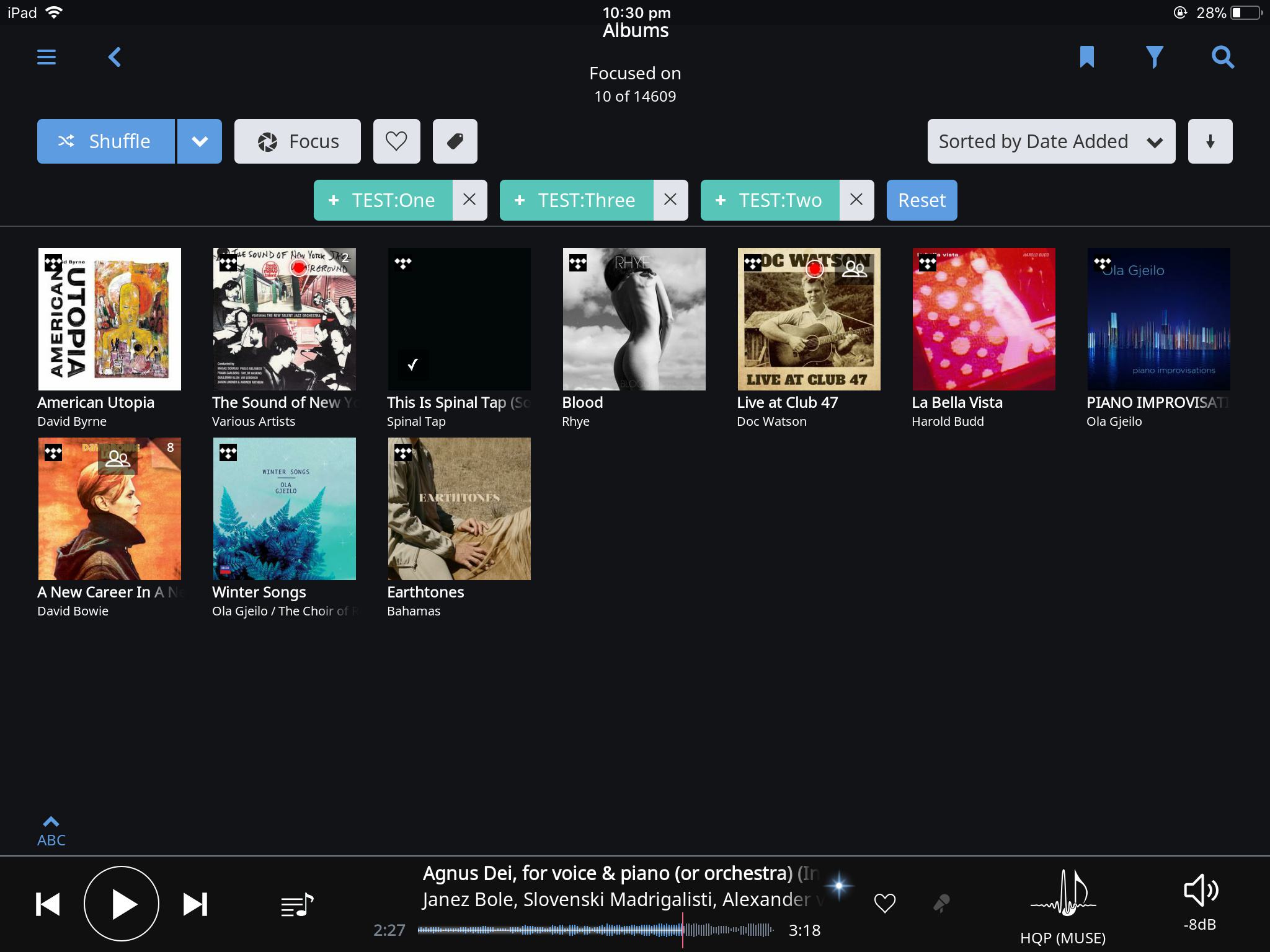Click the Focus button

coord(298,141)
